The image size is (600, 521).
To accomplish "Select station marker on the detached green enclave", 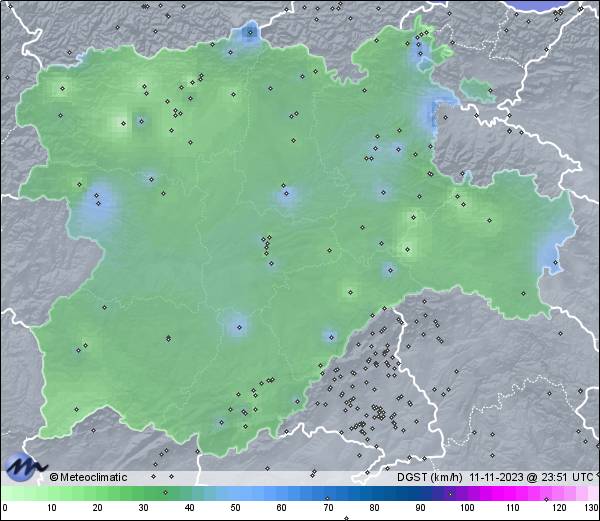I will click(x=491, y=91).
